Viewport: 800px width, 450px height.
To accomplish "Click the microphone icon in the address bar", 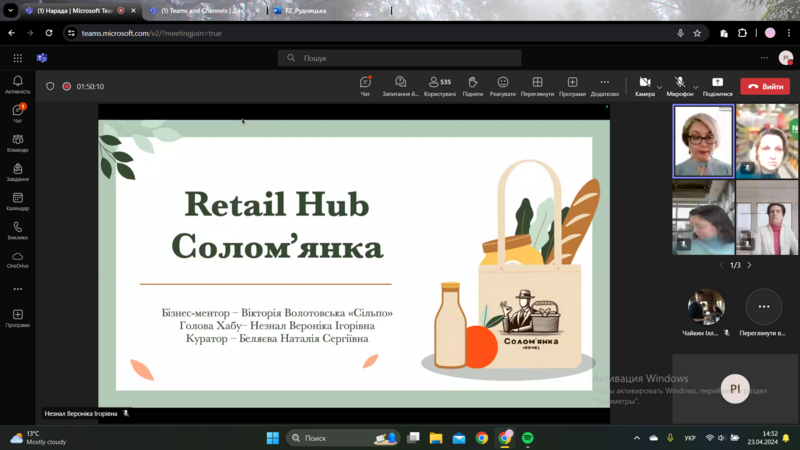I will click(680, 33).
